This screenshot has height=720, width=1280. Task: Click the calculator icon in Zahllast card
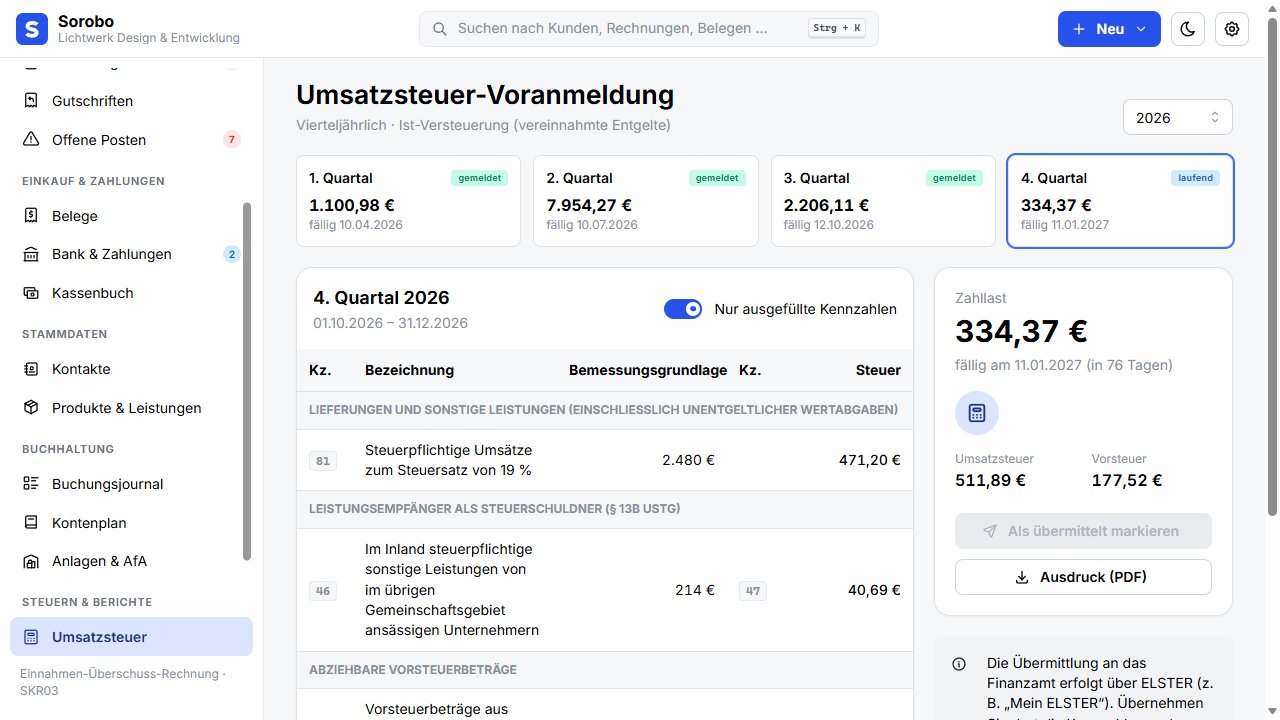tap(977, 413)
